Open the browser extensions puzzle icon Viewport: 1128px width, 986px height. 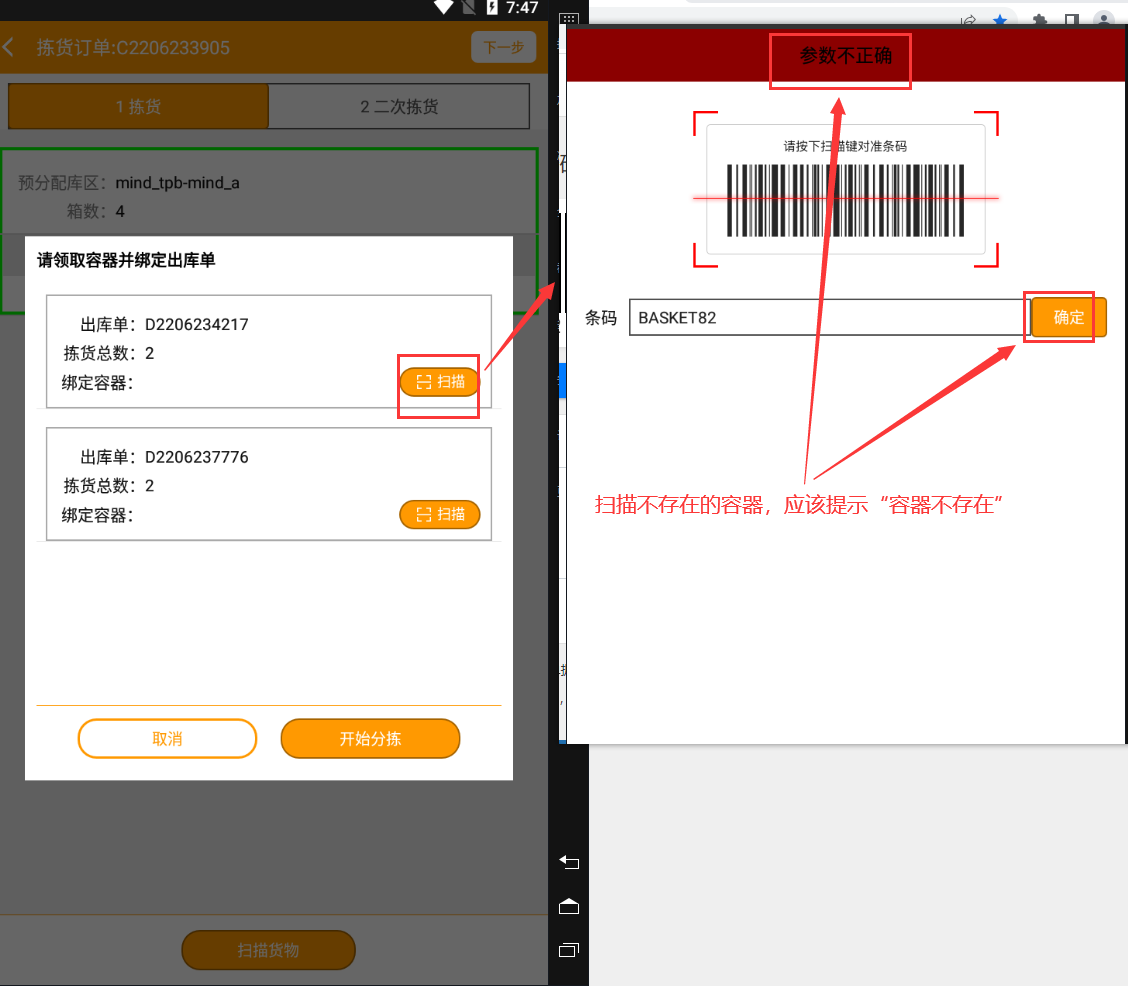(1040, 20)
